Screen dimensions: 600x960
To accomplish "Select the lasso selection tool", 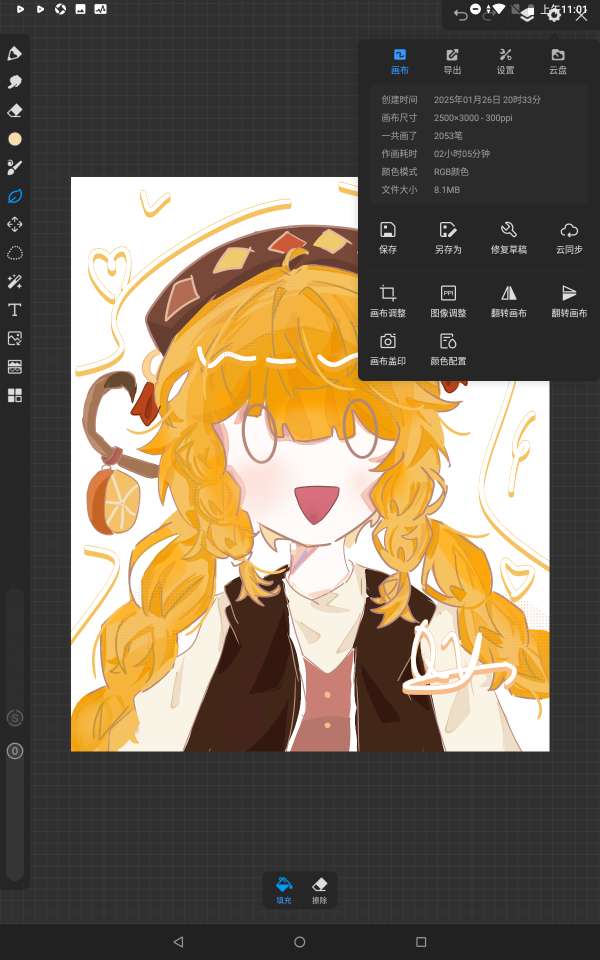I will coord(15,253).
